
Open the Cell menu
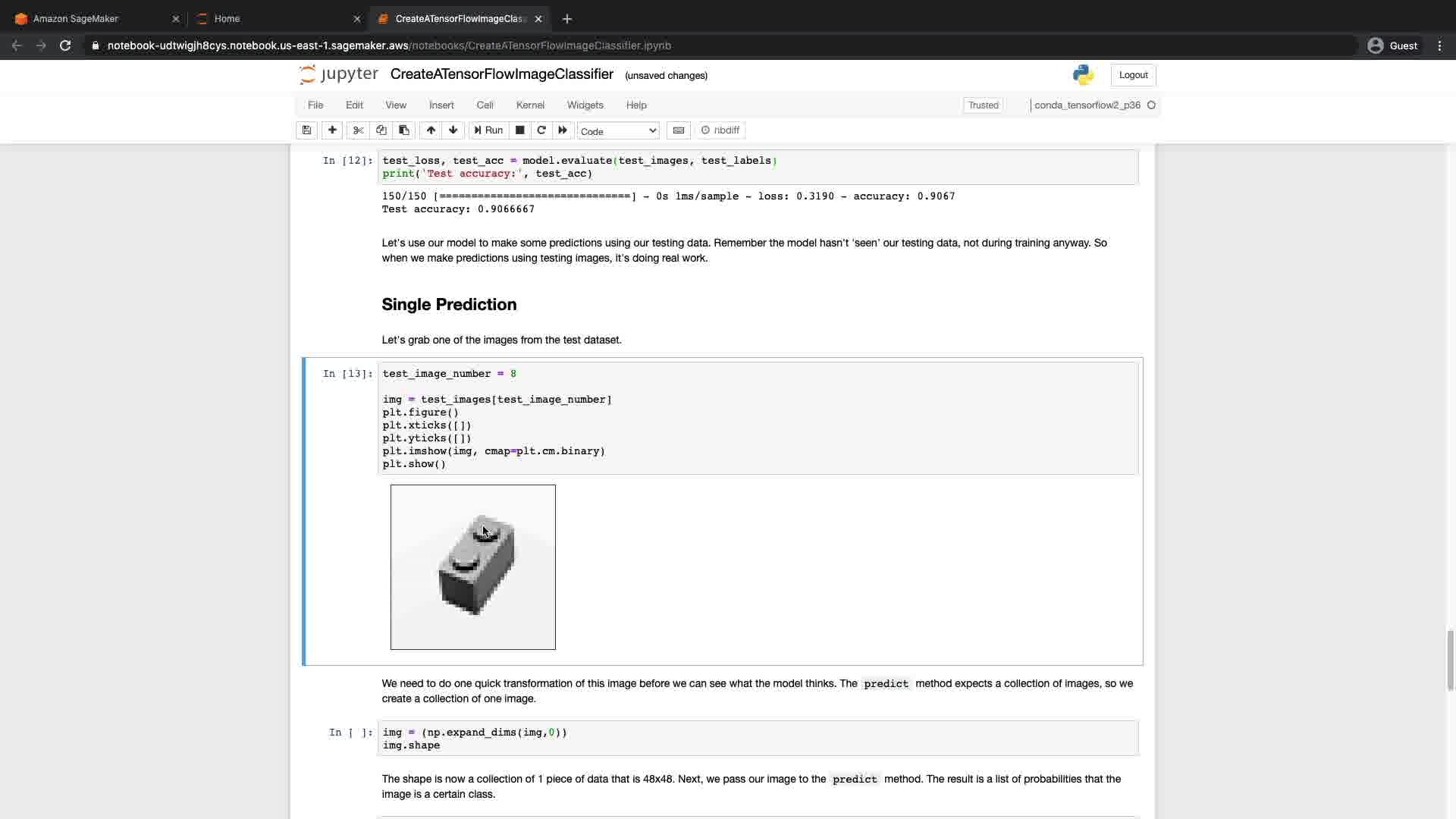click(485, 105)
